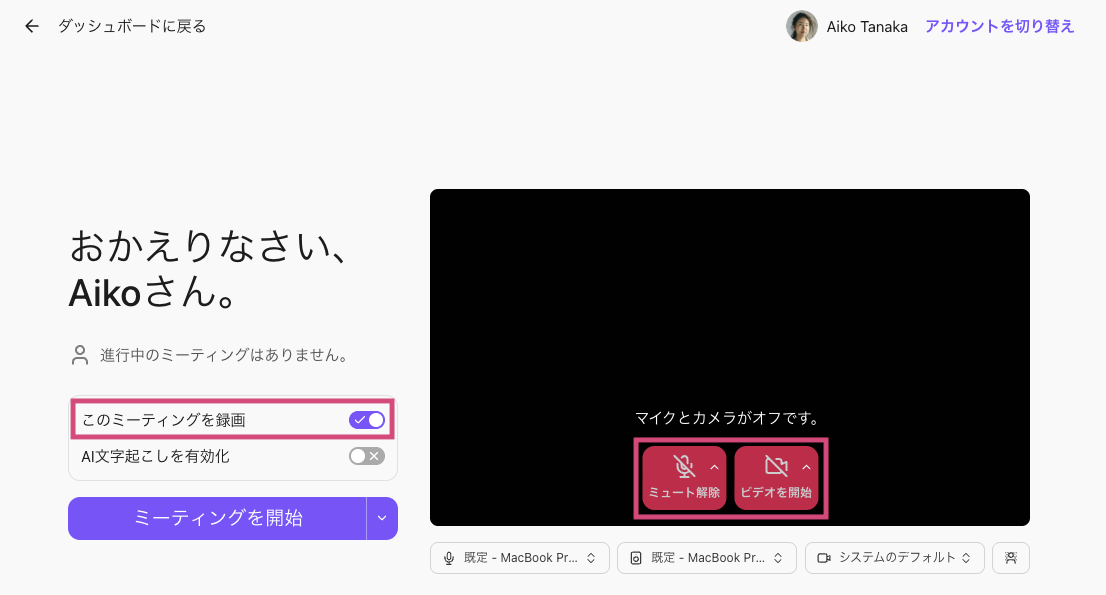
Task: Click Aiko Tanaka's profile avatar
Action: pos(802,27)
